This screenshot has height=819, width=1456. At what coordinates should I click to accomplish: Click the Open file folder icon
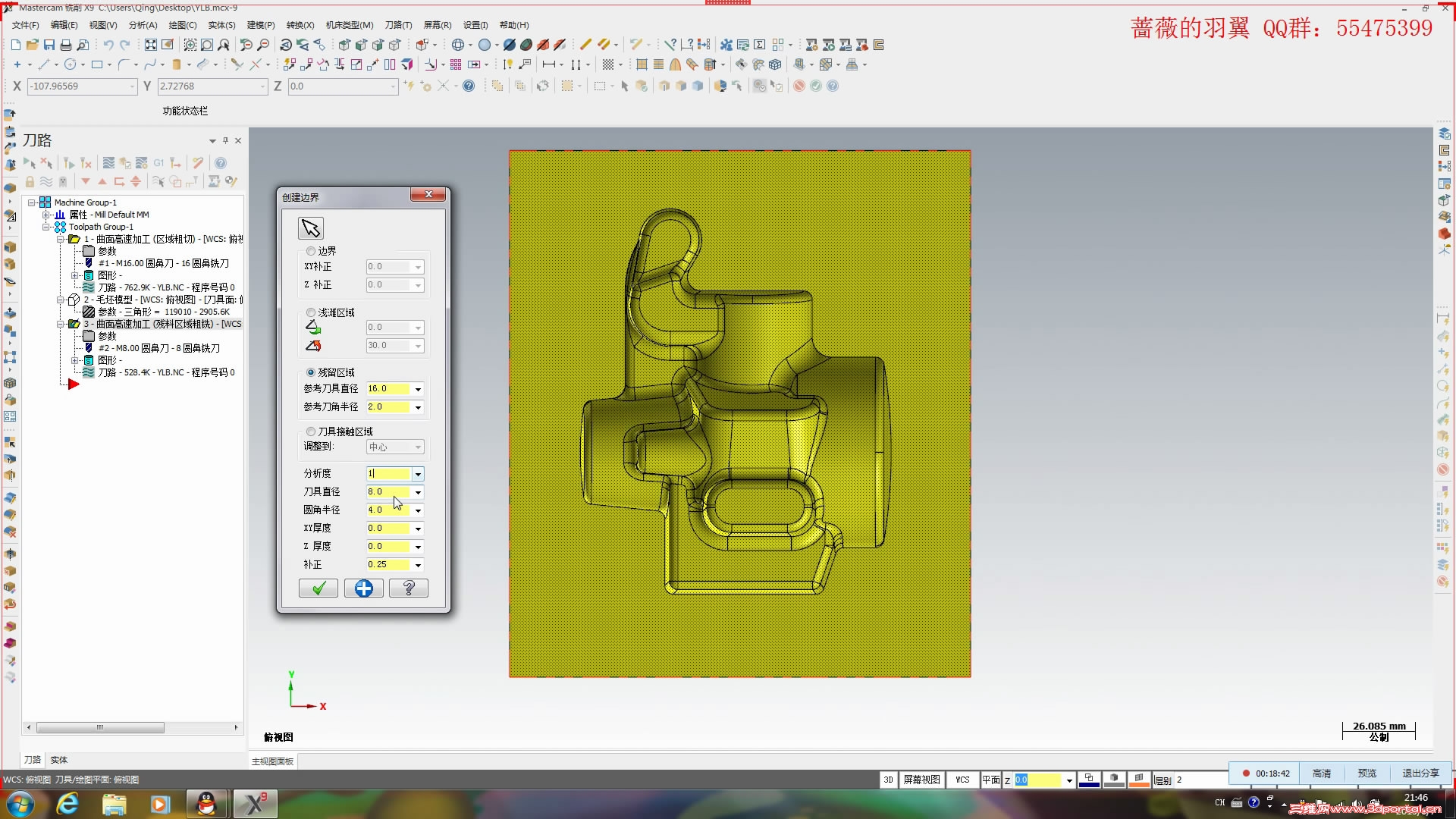click(x=32, y=45)
